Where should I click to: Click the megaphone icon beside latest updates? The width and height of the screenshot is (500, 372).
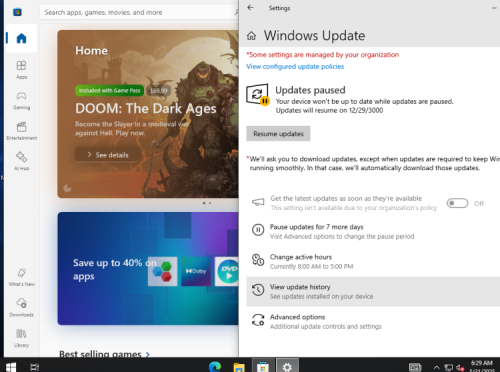tap(258, 202)
